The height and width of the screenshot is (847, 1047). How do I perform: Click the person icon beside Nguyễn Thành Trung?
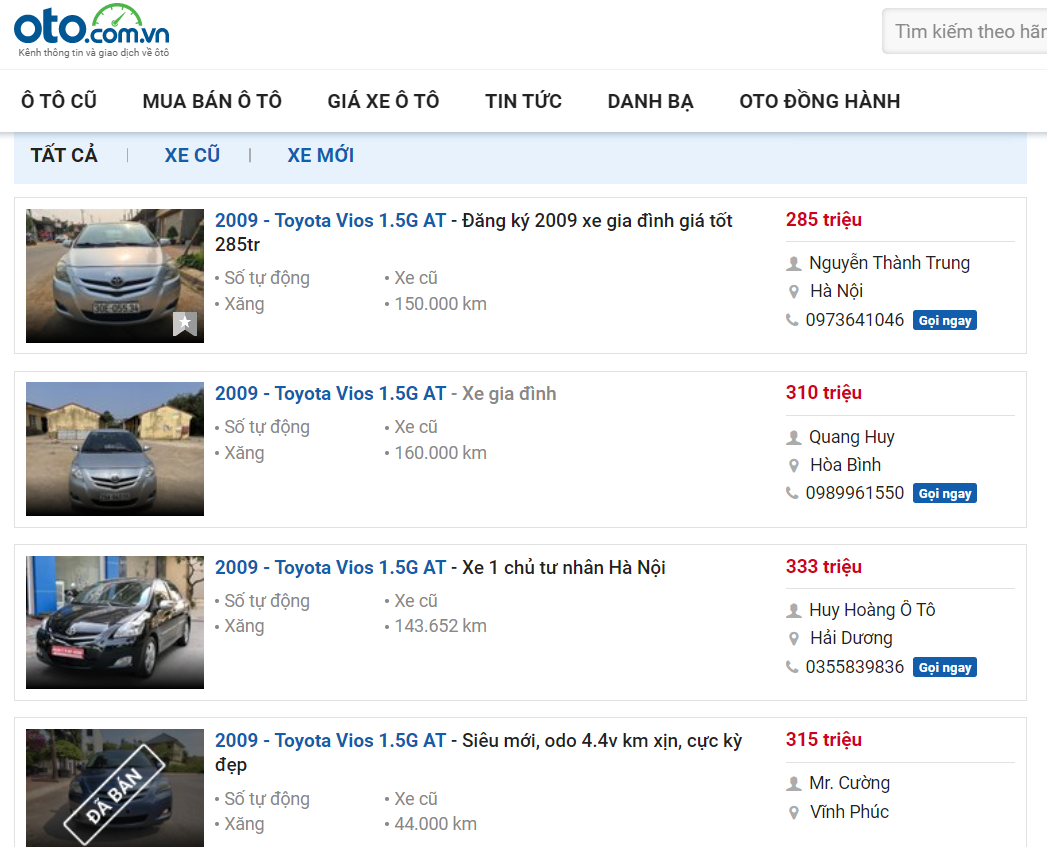click(x=793, y=263)
